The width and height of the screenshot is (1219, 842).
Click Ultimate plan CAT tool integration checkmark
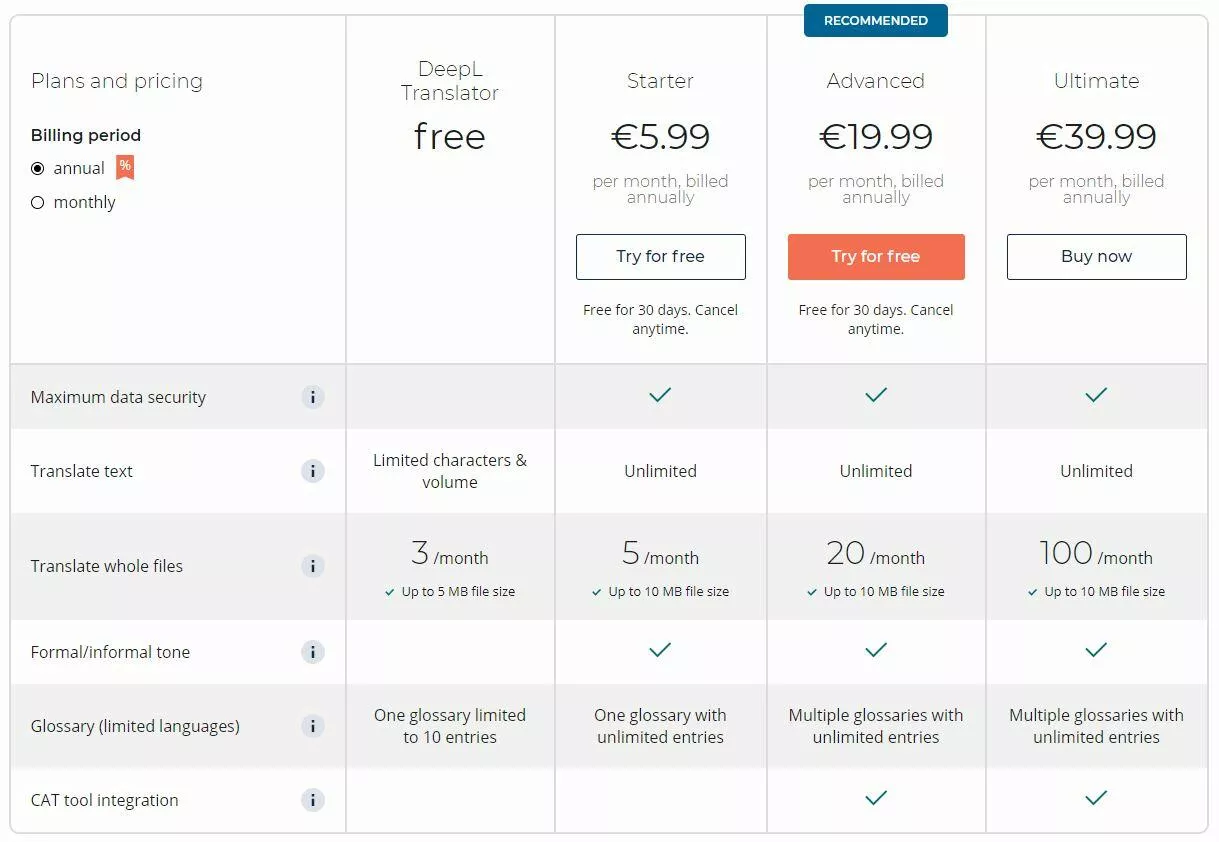tap(1096, 798)
